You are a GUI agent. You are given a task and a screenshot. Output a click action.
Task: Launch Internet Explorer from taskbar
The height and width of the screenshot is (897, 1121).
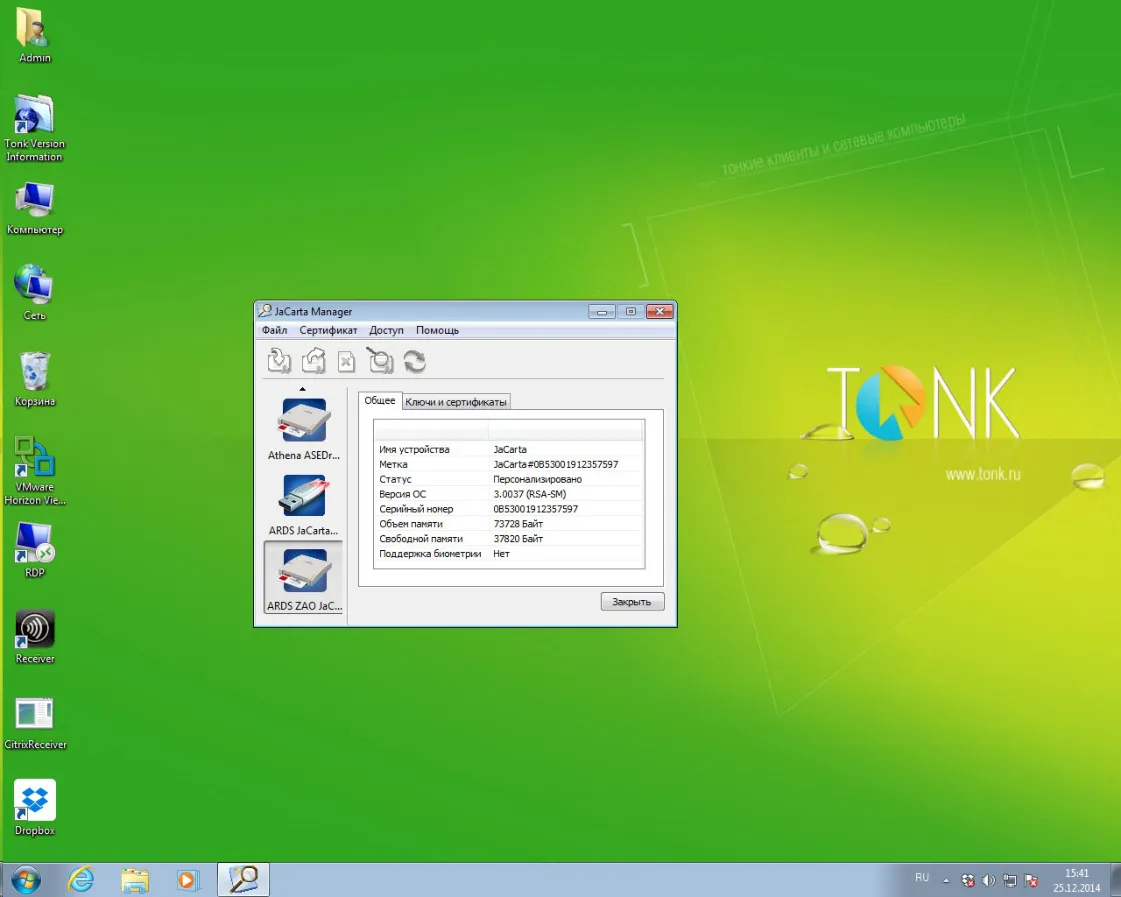tap(81, 880)
